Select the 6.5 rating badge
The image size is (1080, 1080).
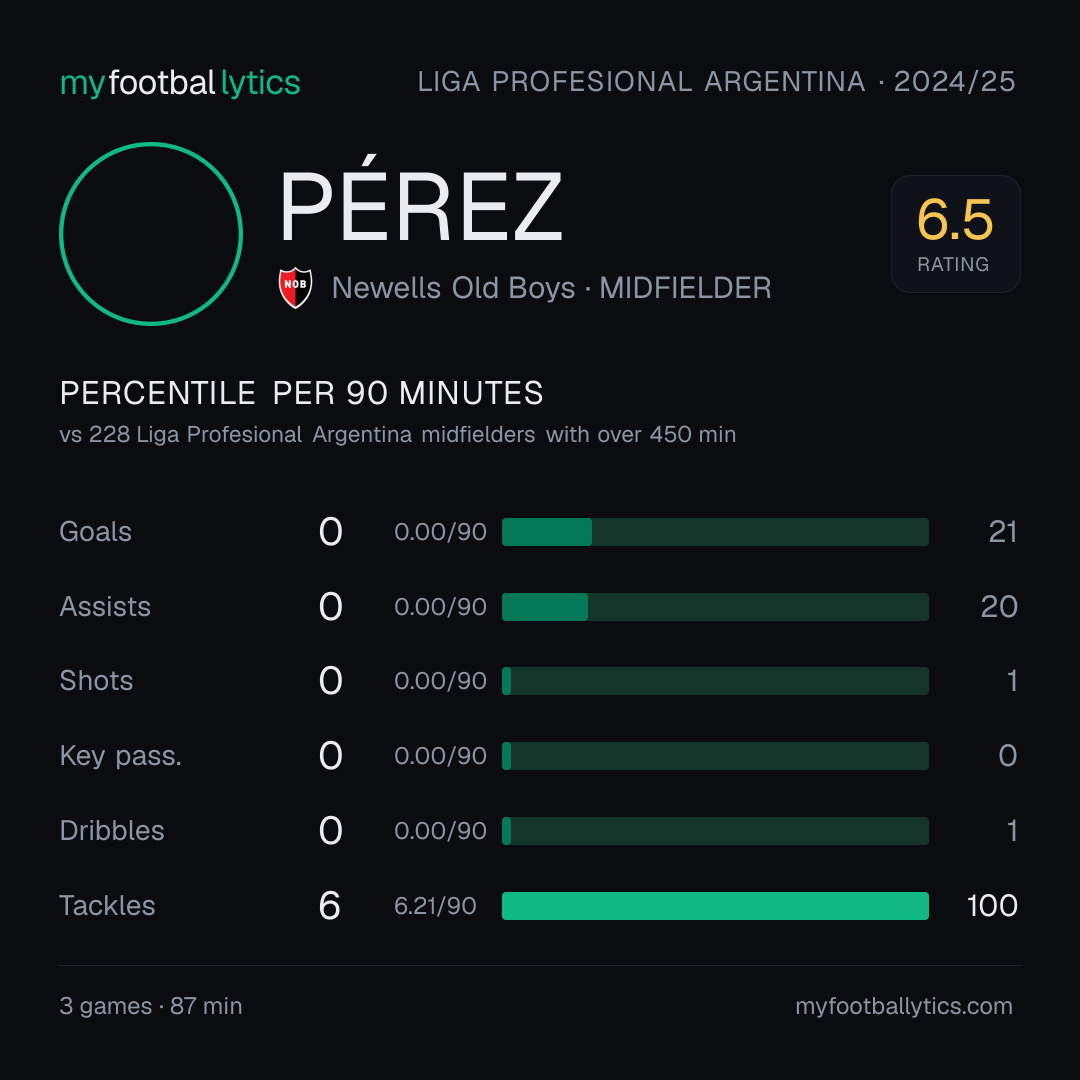click(955, 234)
